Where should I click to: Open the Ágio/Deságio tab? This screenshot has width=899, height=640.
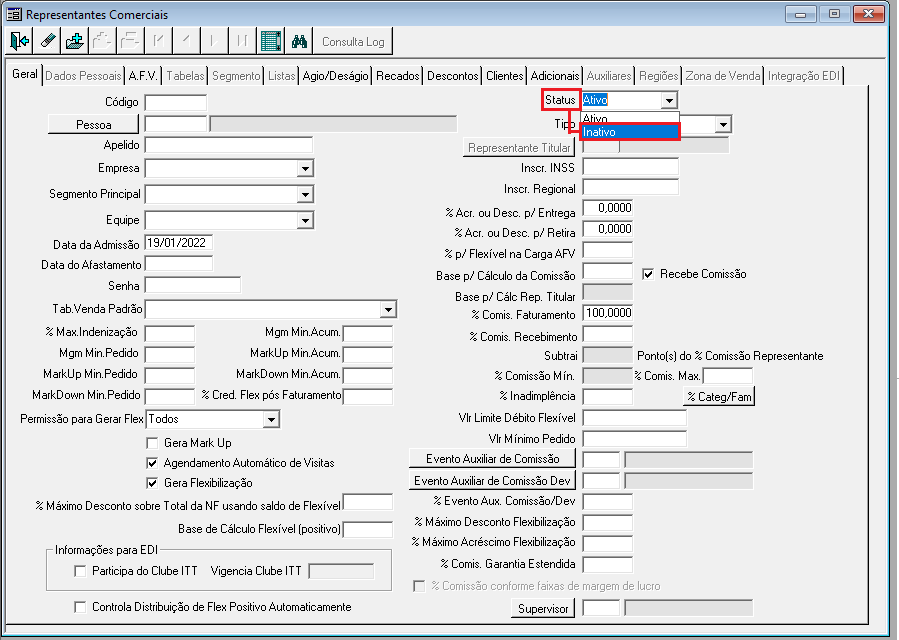(335, 76)
